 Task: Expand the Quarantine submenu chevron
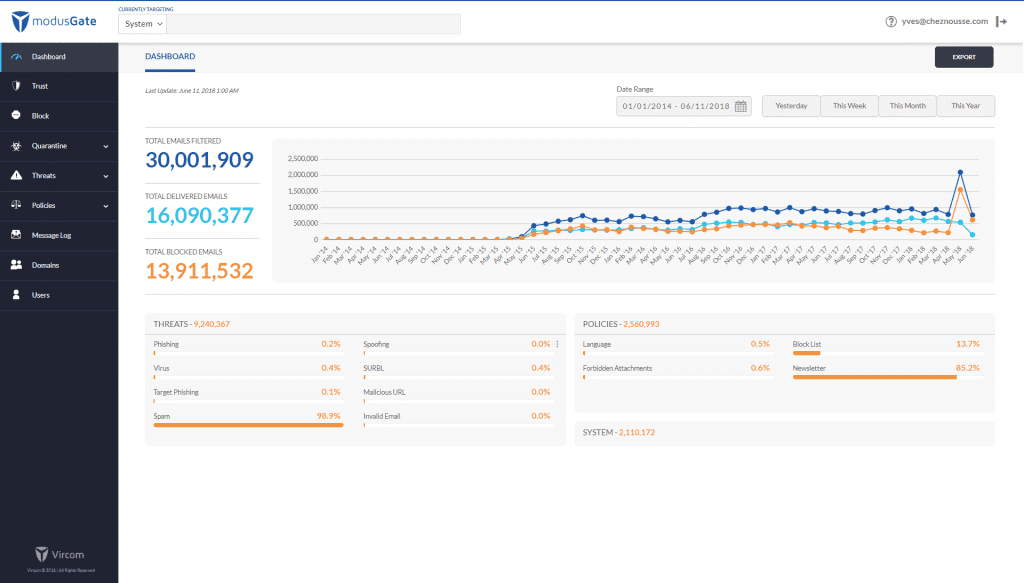[x=106, y=146]
